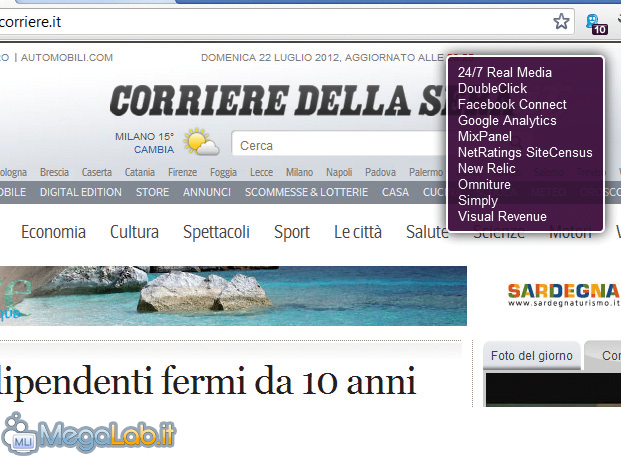Go to the Spettacoli section
Screen dimensions: 621x459
216,232
